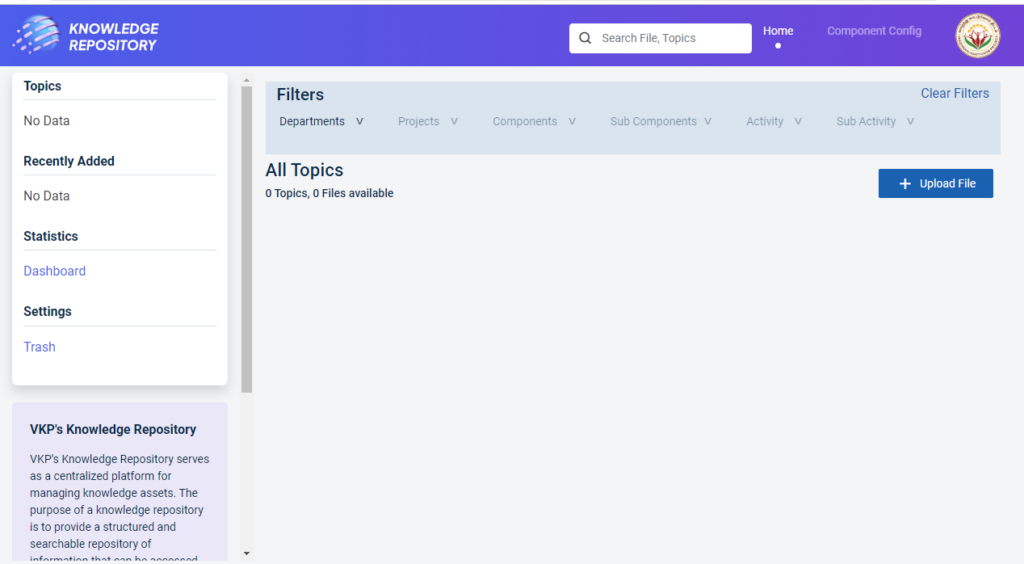Click the sidebar scroll up arrow

click(x=247, y=80)
